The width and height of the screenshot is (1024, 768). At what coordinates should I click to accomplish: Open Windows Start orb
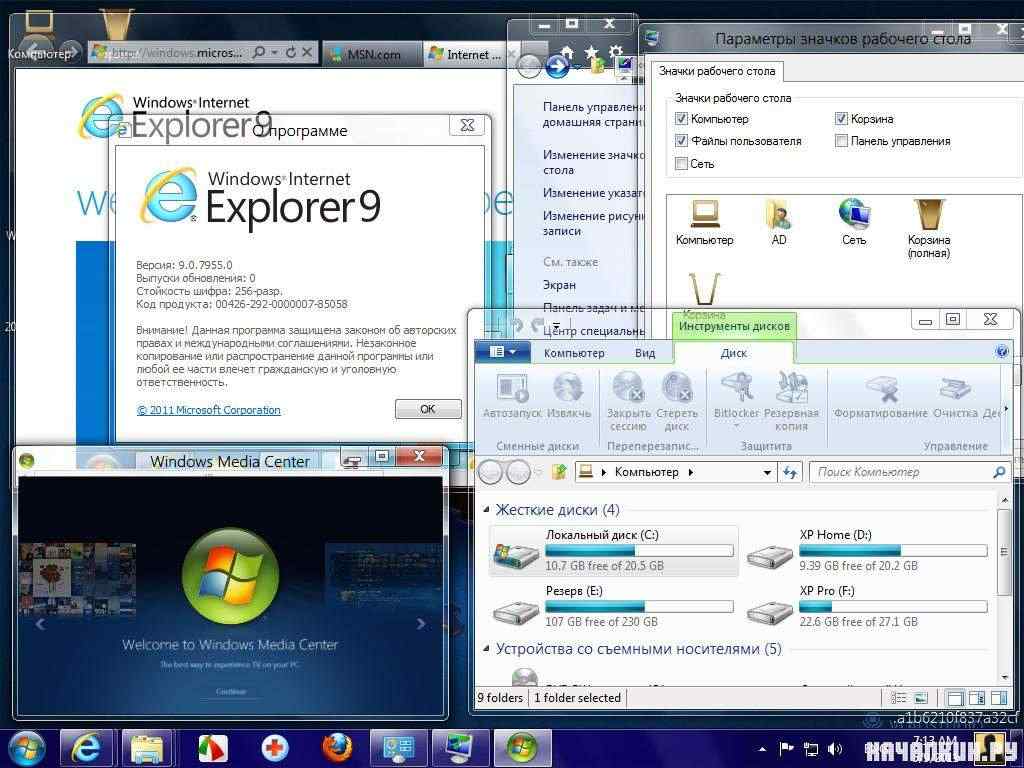[x=25, y=748]
